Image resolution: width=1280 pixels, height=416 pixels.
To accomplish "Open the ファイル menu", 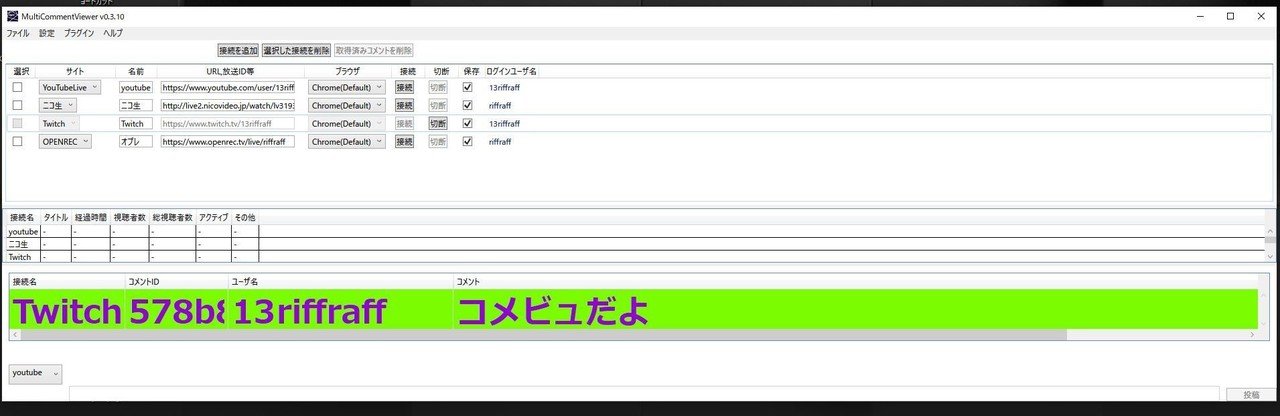I will click(x=18, y=33).
